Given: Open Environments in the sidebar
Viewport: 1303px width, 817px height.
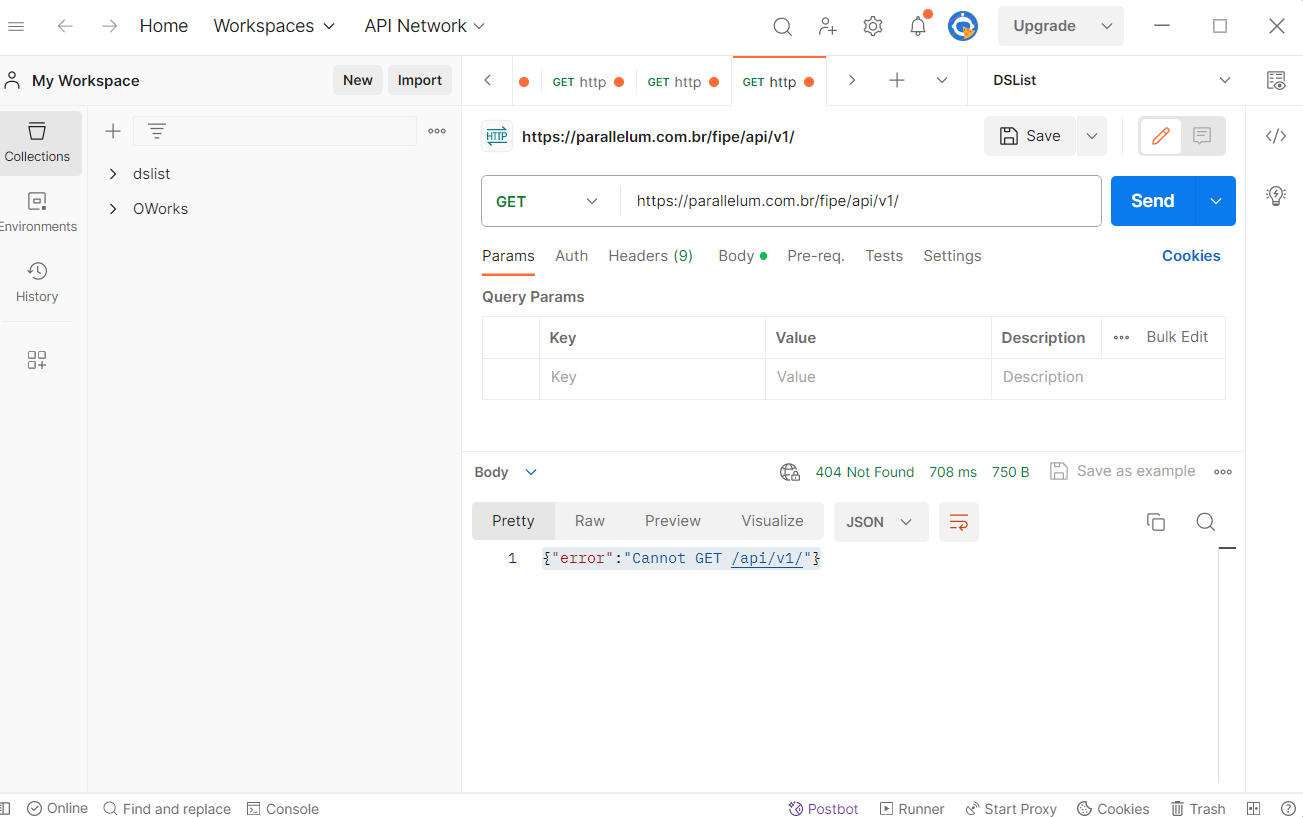Looking at the screenshot, I should coord(37,212).
